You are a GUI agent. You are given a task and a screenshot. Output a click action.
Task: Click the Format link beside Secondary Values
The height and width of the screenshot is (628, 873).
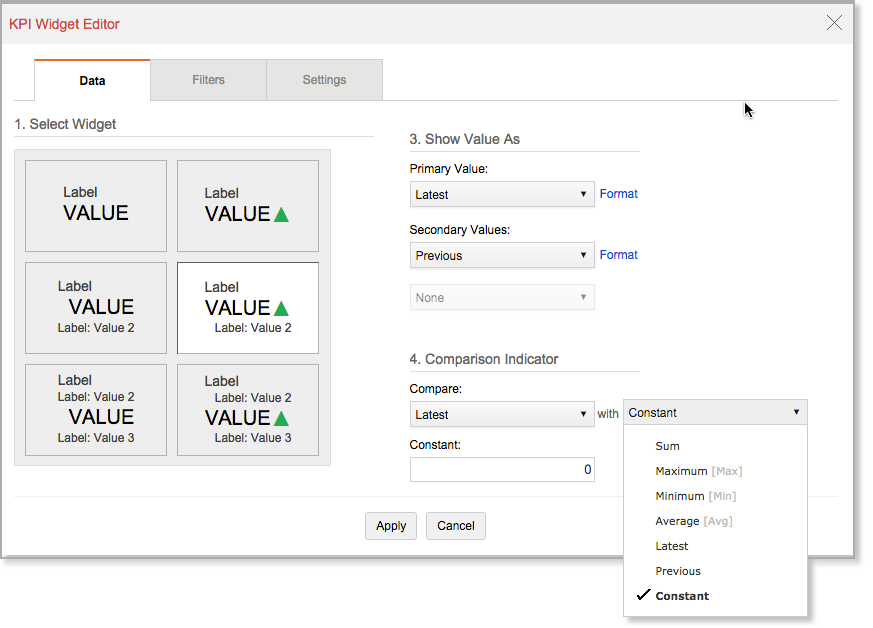(x=618, y=255)
